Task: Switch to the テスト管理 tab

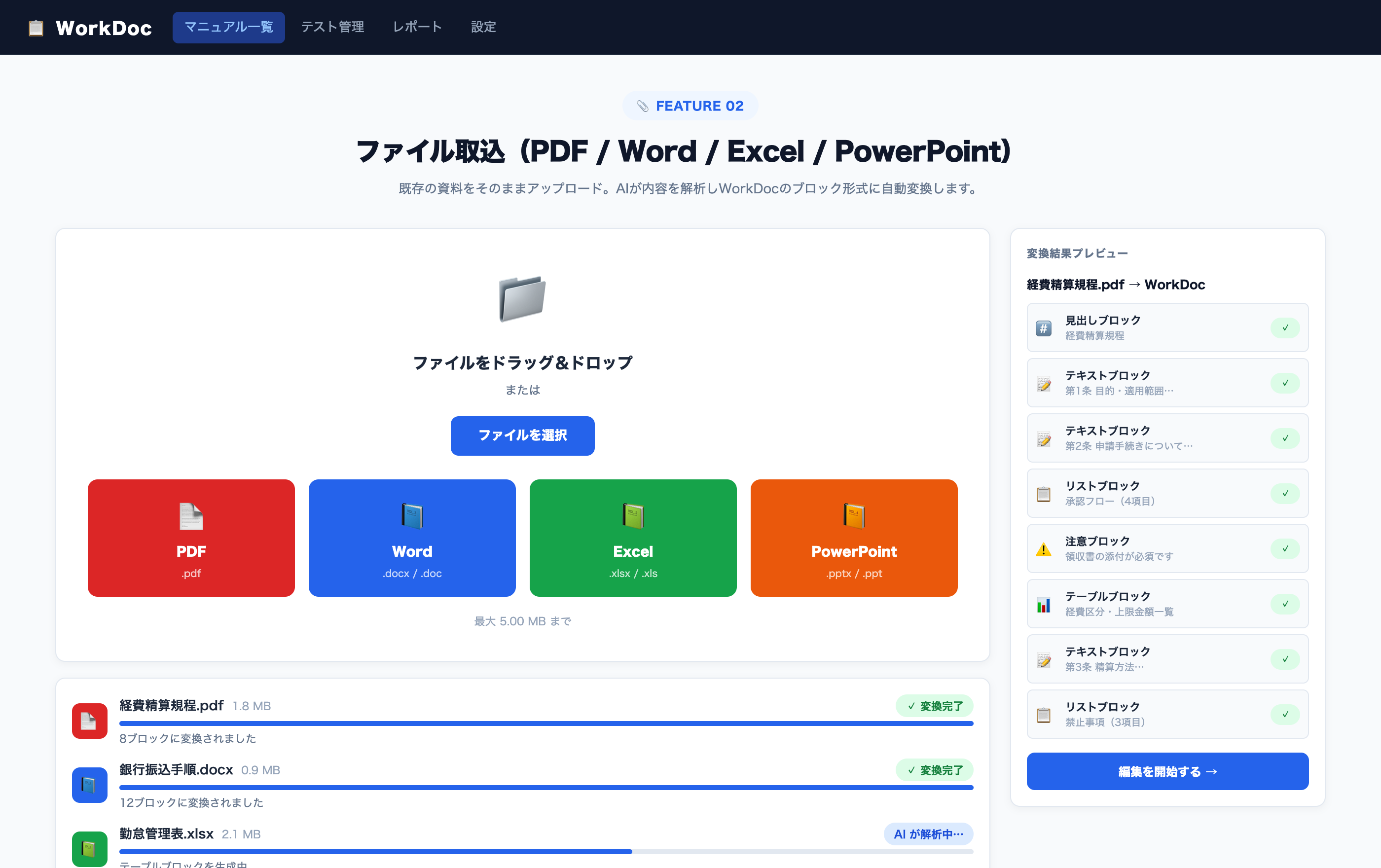Action: coord(332,27)
